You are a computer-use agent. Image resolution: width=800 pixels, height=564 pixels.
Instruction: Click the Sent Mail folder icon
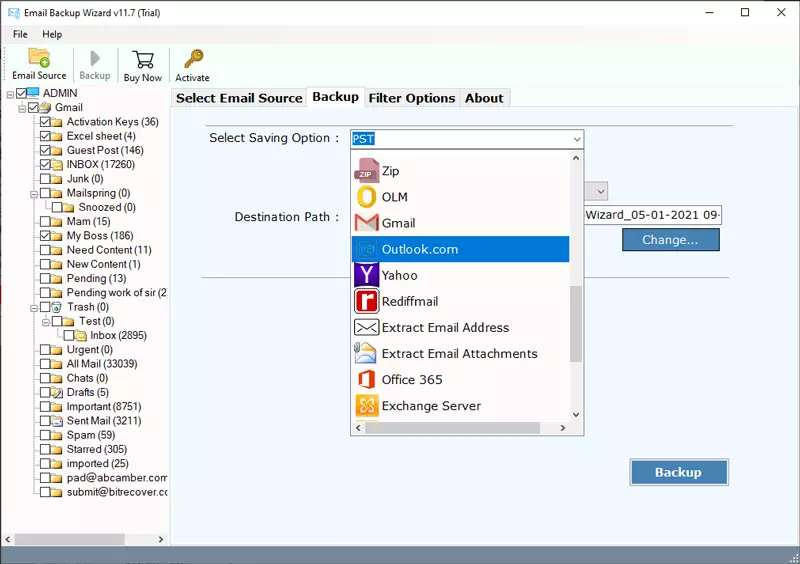tap(57, 421)
